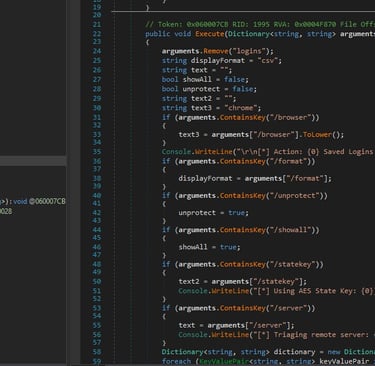Click ContainsKey on the "/statekey" line
The width and height of the screenshot is (375, 366).
243,264
